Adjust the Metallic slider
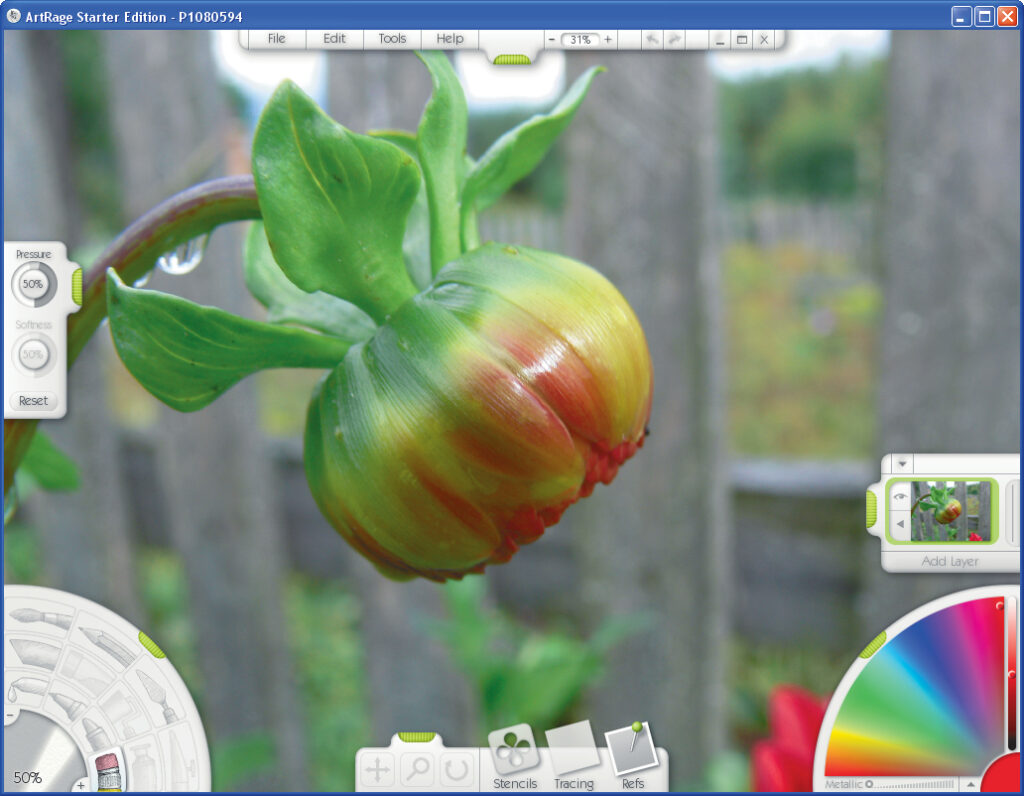 click(910, 784)
